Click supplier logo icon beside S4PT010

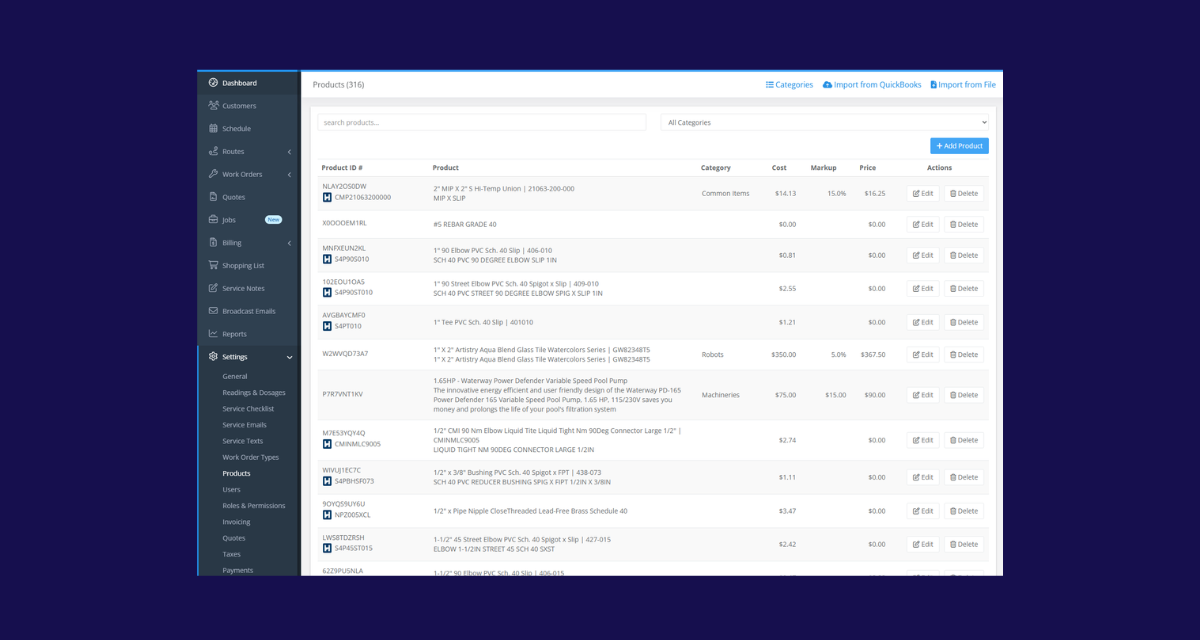pyautogui.click(x=327, y=326)
